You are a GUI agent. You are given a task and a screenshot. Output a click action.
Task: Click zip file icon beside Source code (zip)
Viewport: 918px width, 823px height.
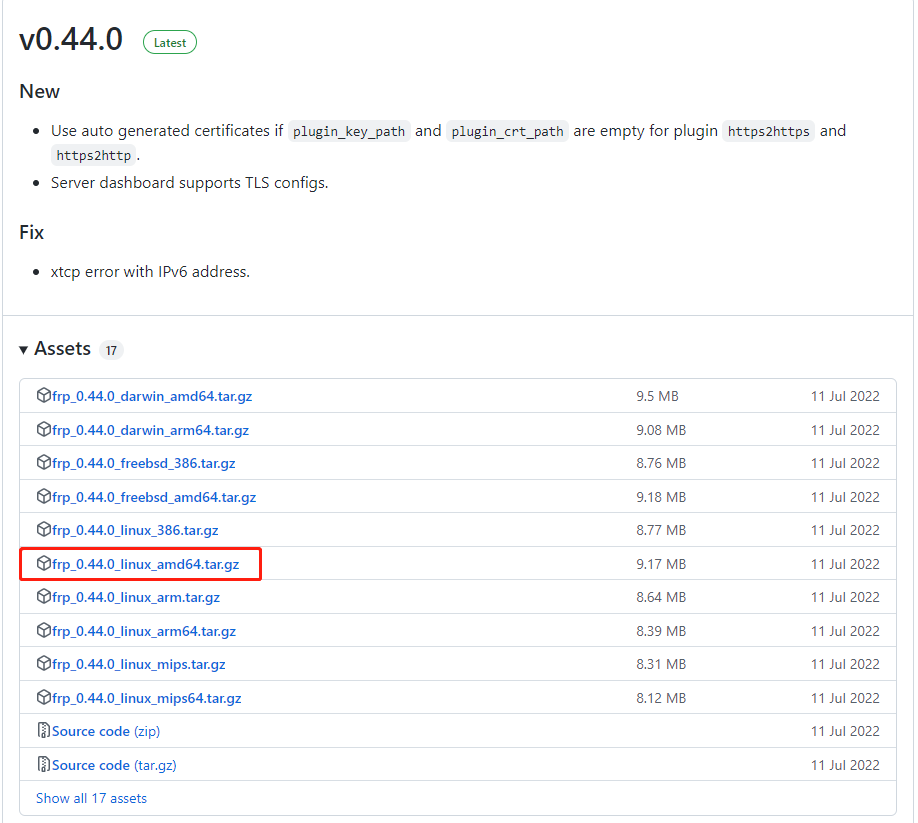tap(43, 731)
